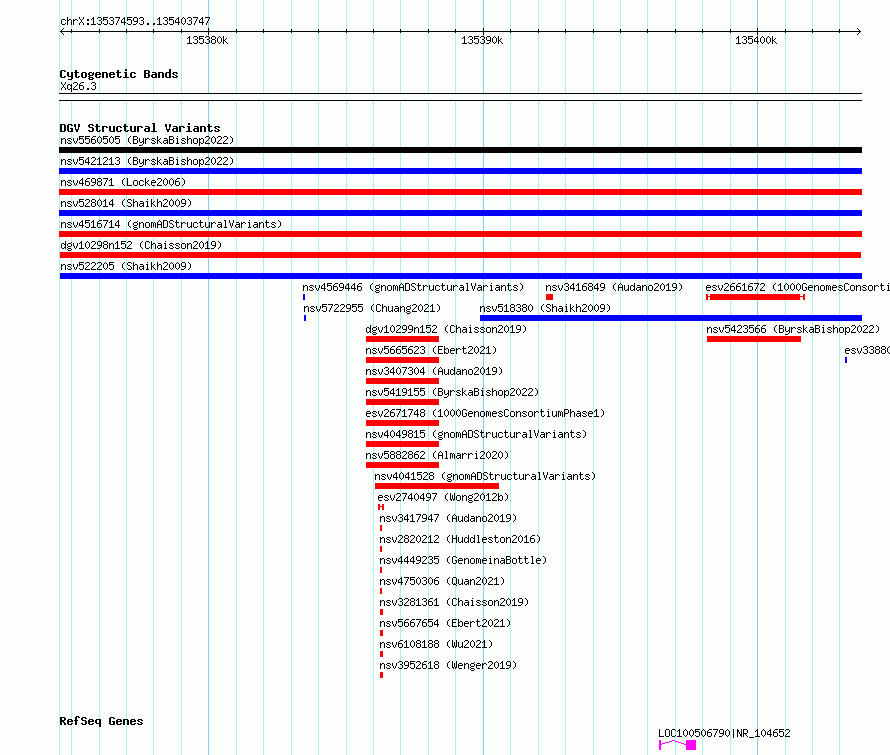Open nsv6108188 (Wu2021) variant
This screenshot has height=755, width=890.
tap(436, 644)
